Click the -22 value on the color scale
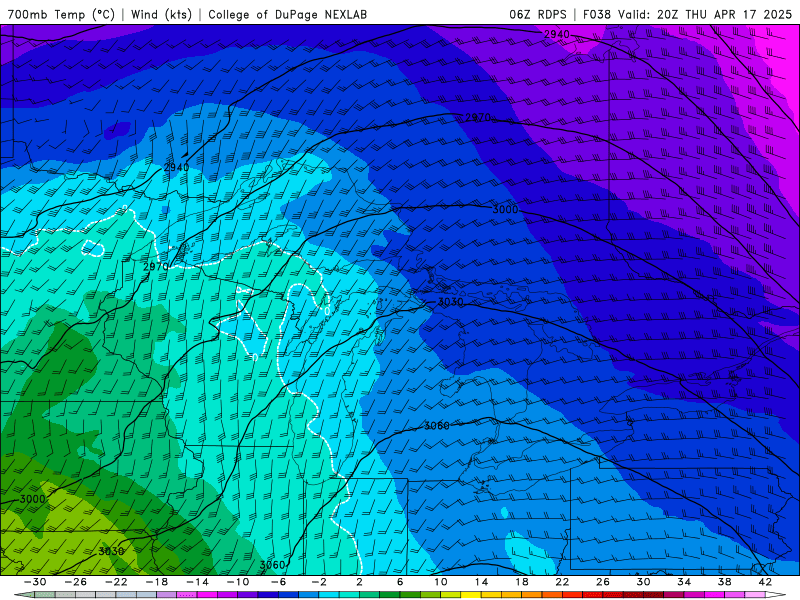This screenshot has height=600, width=800. click(116, 582)
